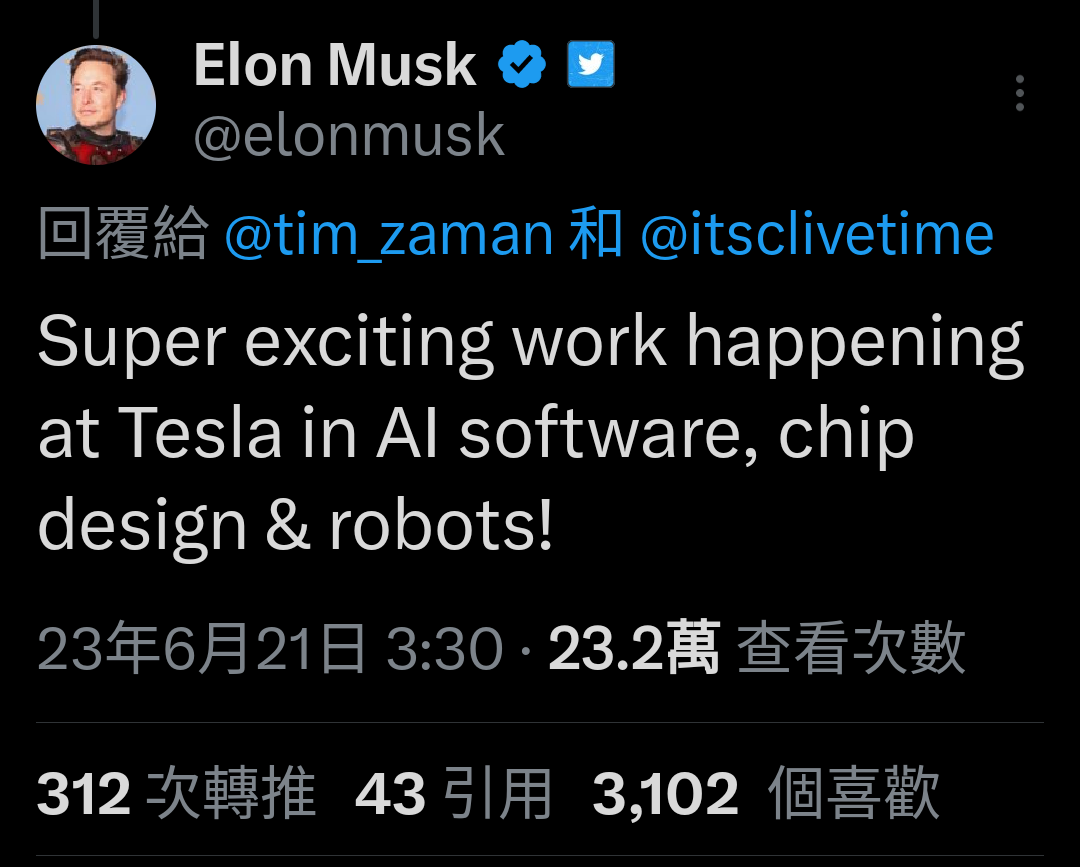Click the 回覆給 reply label
Image resolution: width=1080 pixels, height=867 pixels.
tap(123, 233)
